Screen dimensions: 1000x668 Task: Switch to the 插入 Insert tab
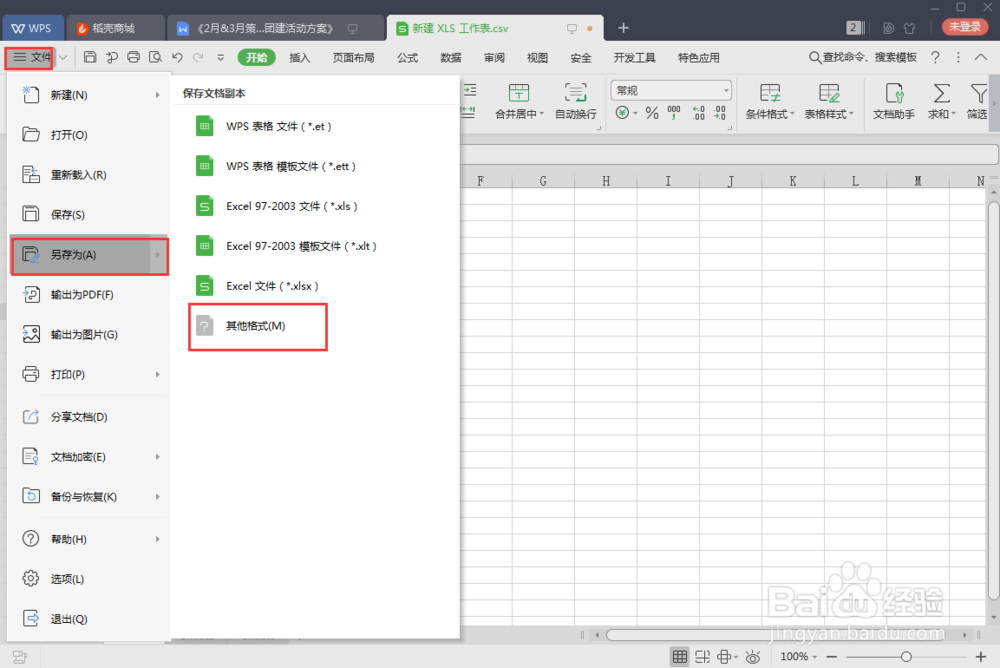point(299,57)
